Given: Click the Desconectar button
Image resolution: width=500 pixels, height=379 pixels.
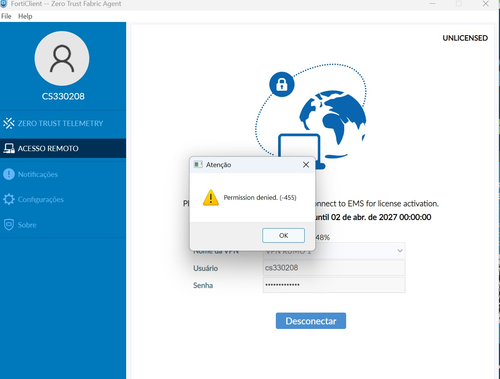Looking at the screenshot, I should 311,321.
